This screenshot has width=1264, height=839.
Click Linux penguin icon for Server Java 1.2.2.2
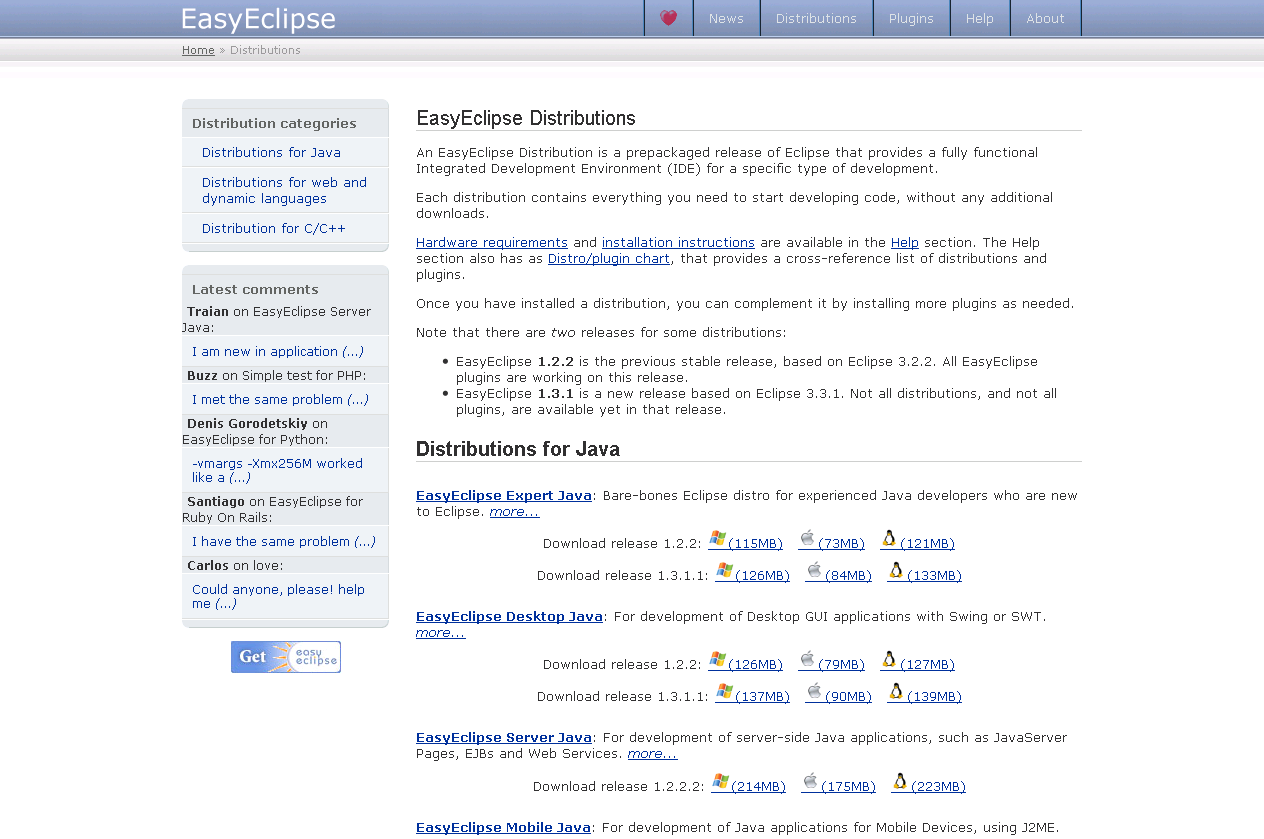coord(900,783)
